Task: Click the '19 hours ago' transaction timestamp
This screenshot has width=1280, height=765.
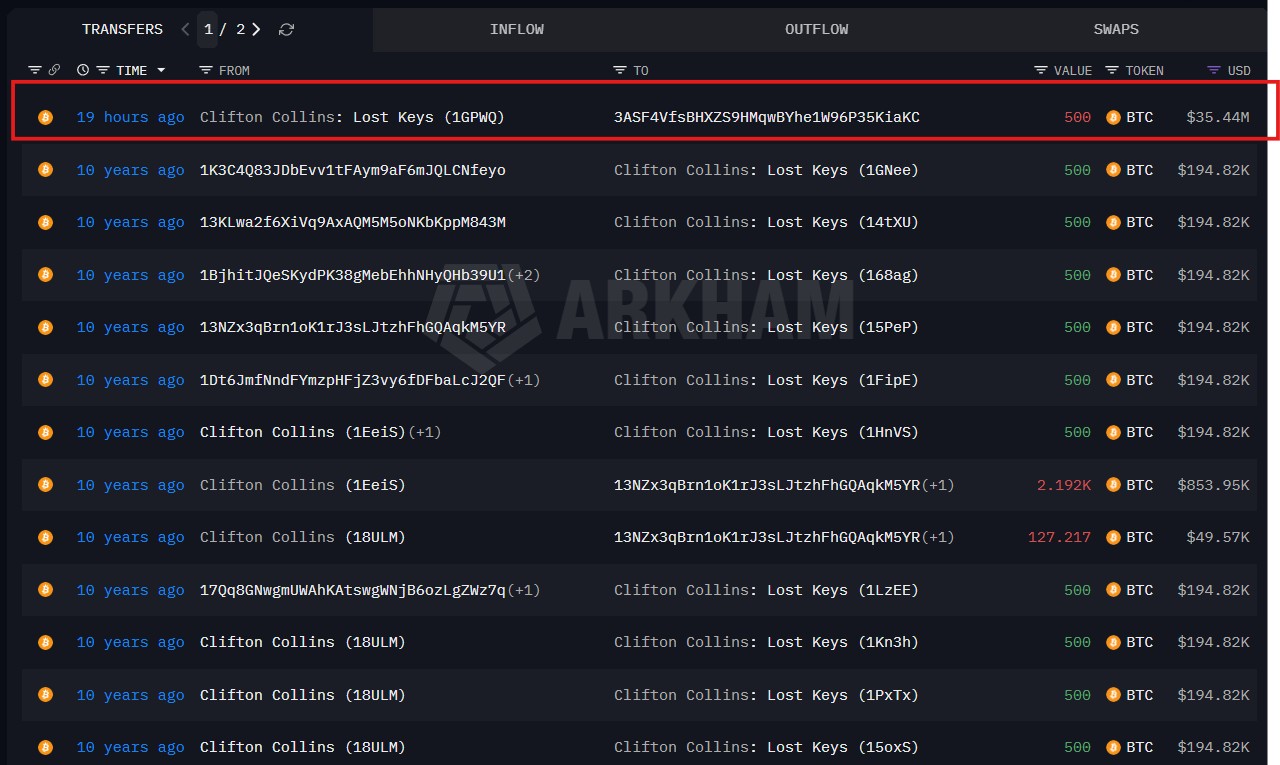Action: pyautogui.click(x=130, y=117)
